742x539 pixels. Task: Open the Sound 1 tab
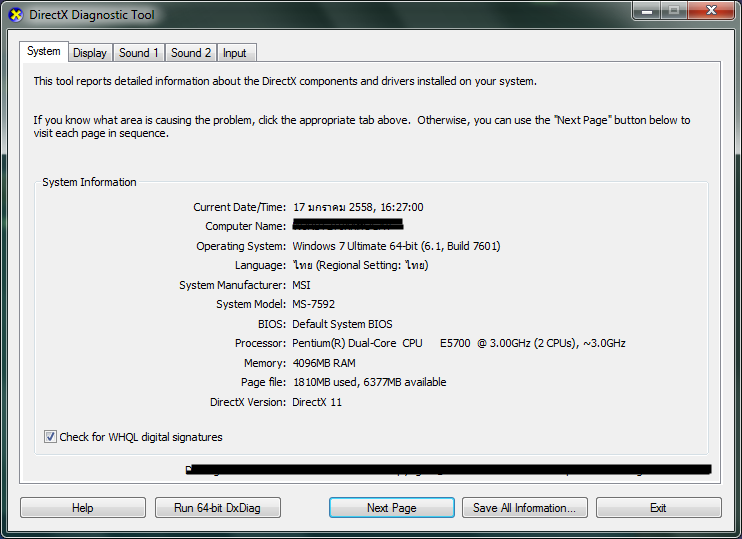tap(139, 53)
